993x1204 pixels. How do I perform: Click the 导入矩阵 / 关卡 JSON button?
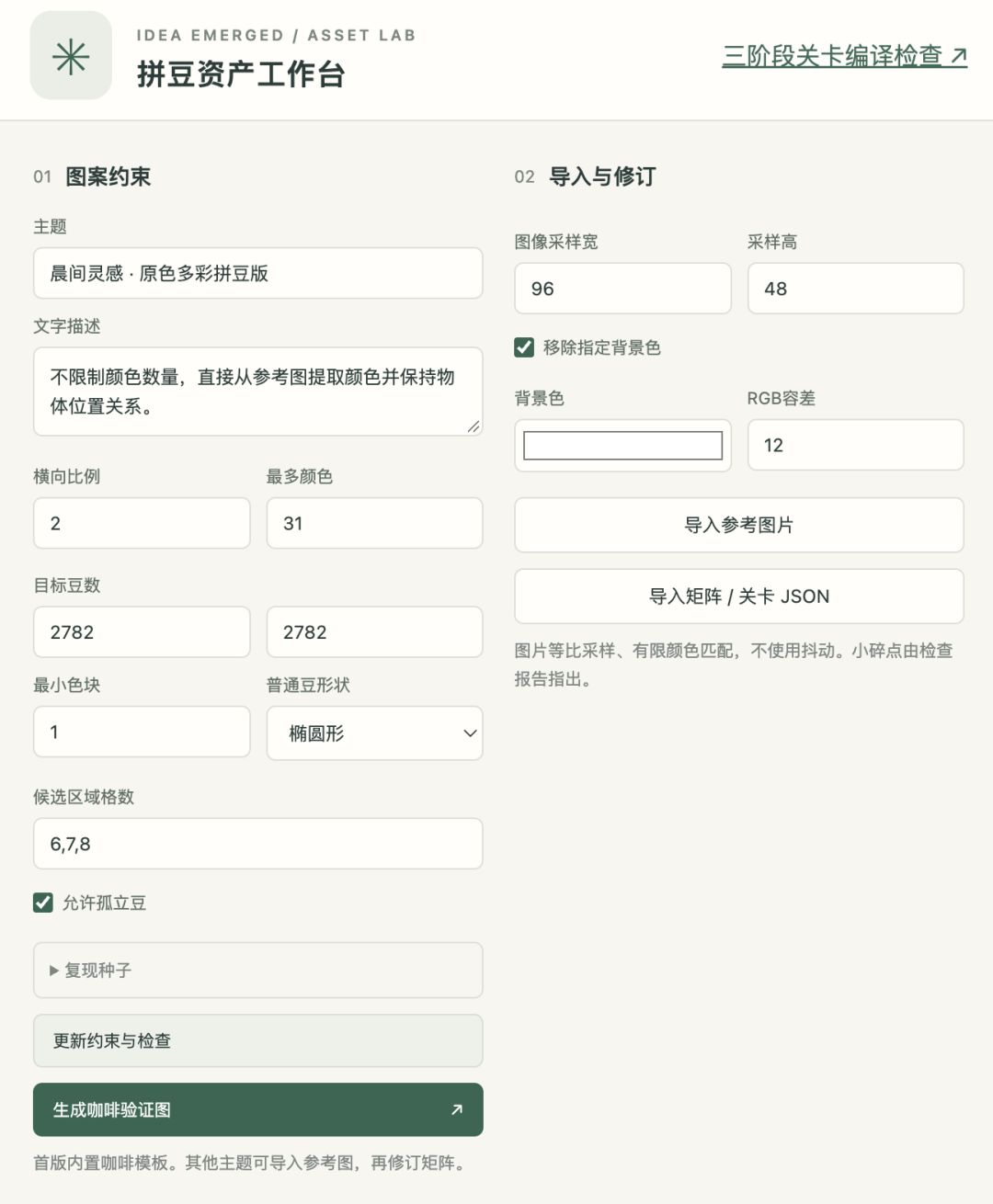(739, 596)
